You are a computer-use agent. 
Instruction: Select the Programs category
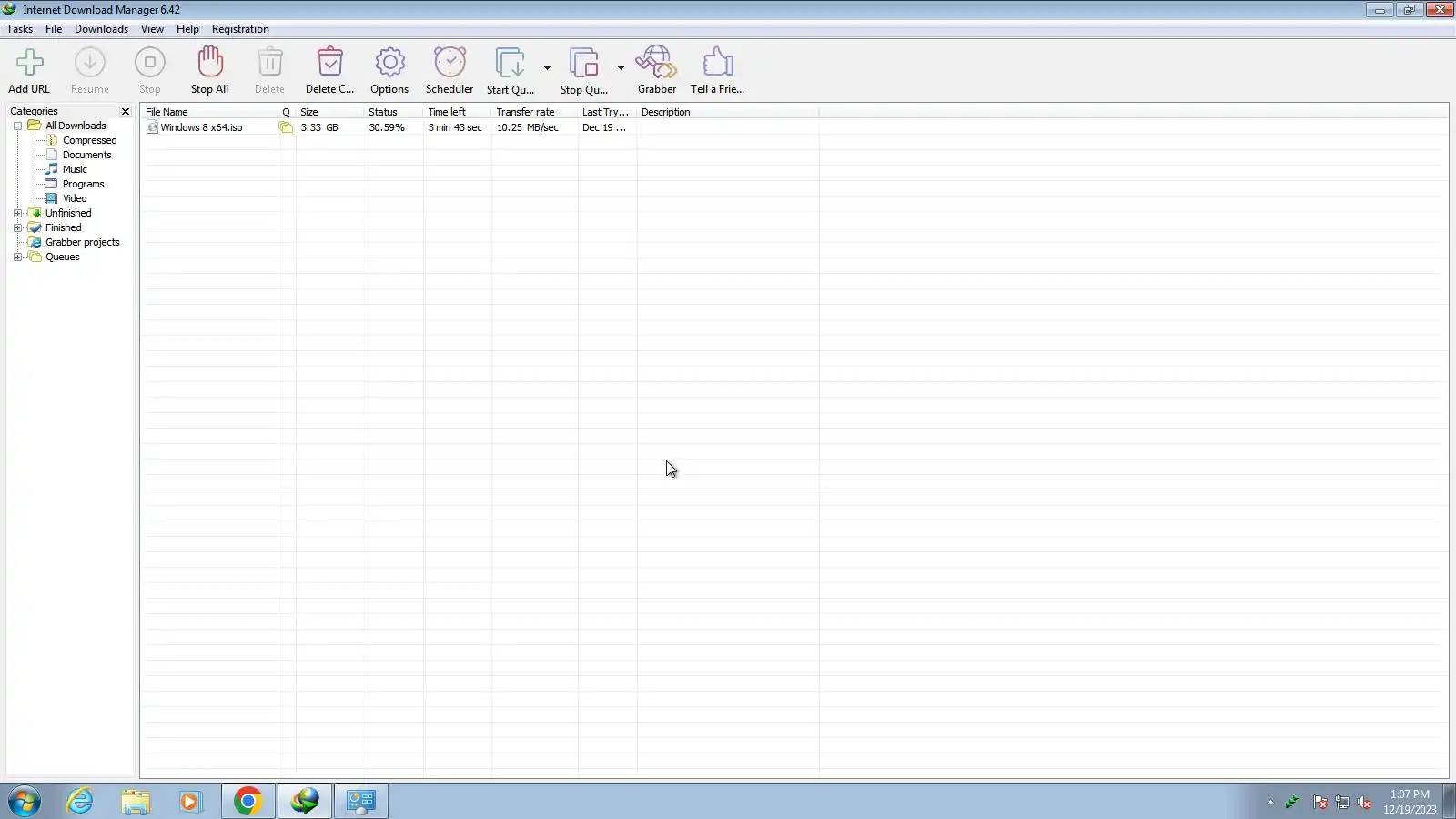(83, 184)
